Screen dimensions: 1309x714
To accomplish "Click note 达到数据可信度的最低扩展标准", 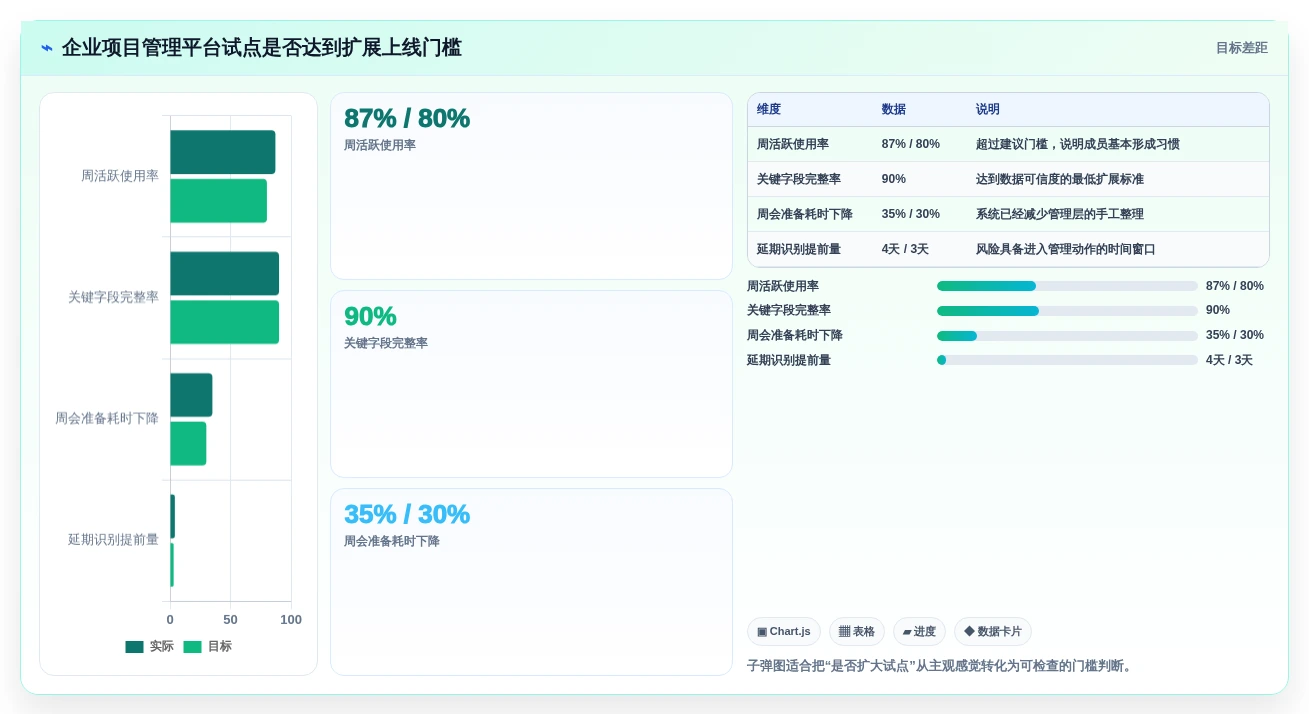I will click(x=1060, y=179).
